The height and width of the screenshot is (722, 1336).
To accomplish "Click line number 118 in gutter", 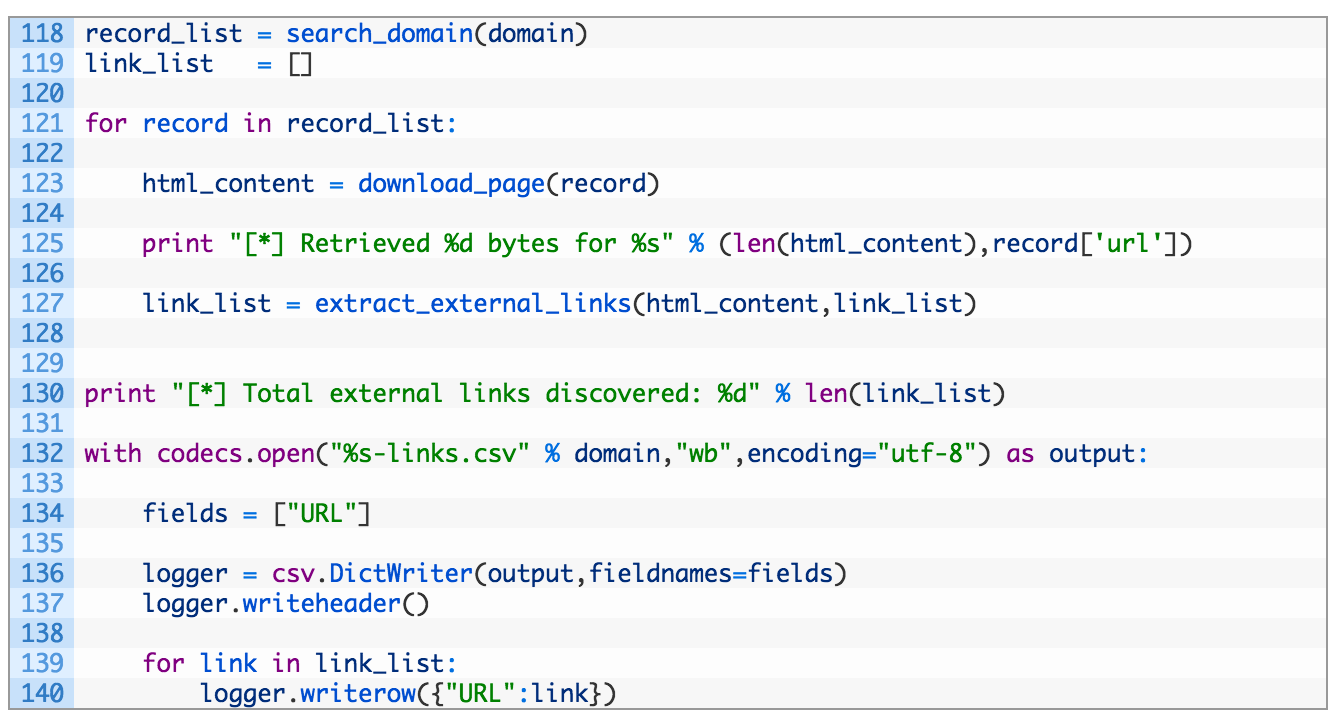I will click(42, 34).
